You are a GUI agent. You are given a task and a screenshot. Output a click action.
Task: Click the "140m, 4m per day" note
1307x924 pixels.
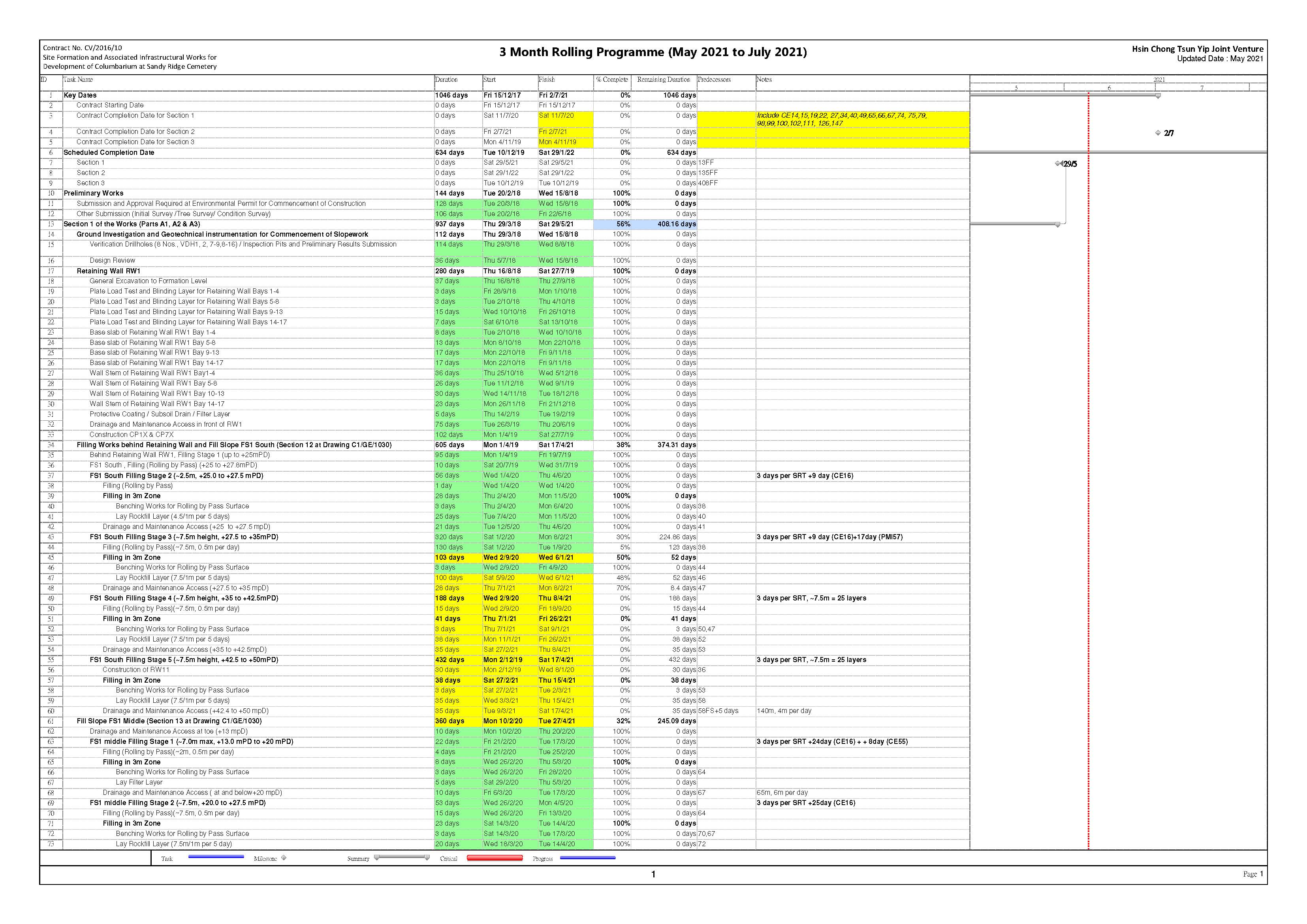pos(784,711)
